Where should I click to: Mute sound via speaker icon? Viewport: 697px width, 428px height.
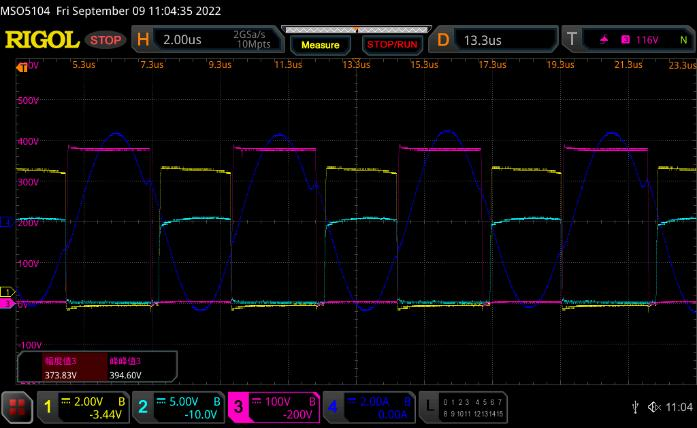click(655, 406)
